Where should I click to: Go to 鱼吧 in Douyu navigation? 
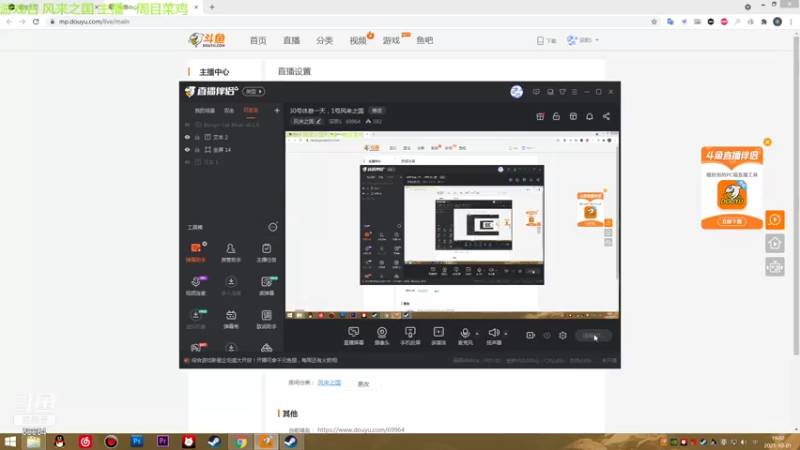[424, 40]
